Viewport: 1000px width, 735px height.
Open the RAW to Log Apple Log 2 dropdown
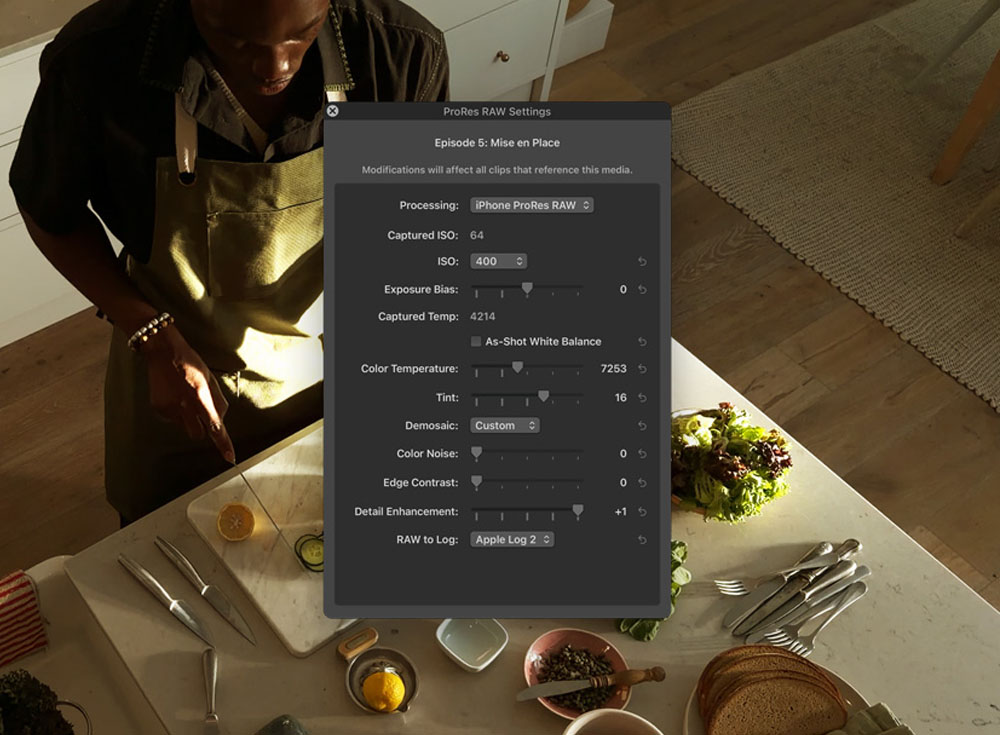pyautogui.click(x=512, y=540)
